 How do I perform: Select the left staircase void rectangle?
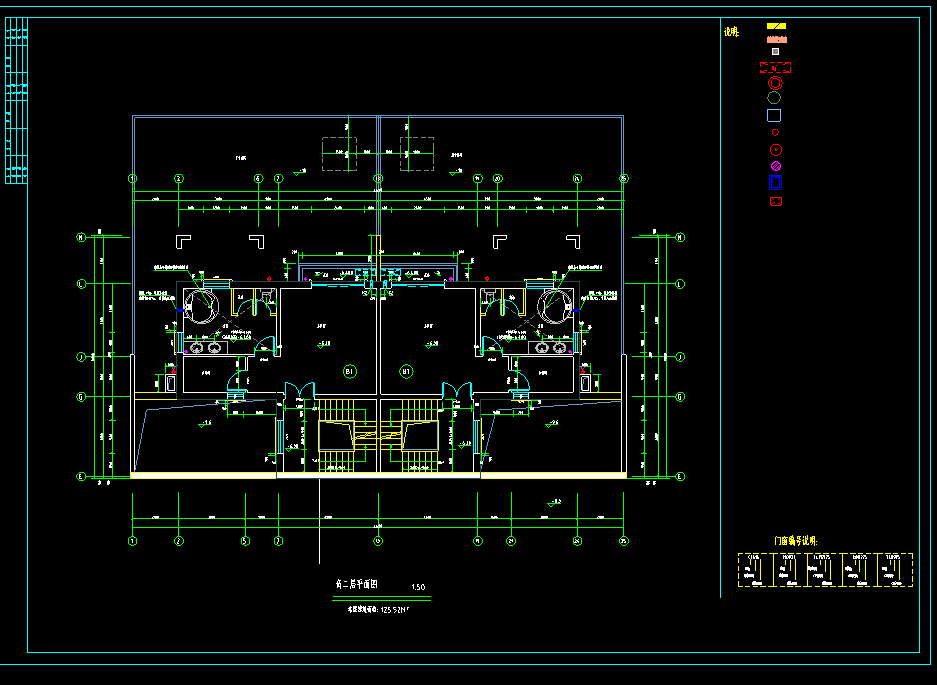click(x=336, y=436)
